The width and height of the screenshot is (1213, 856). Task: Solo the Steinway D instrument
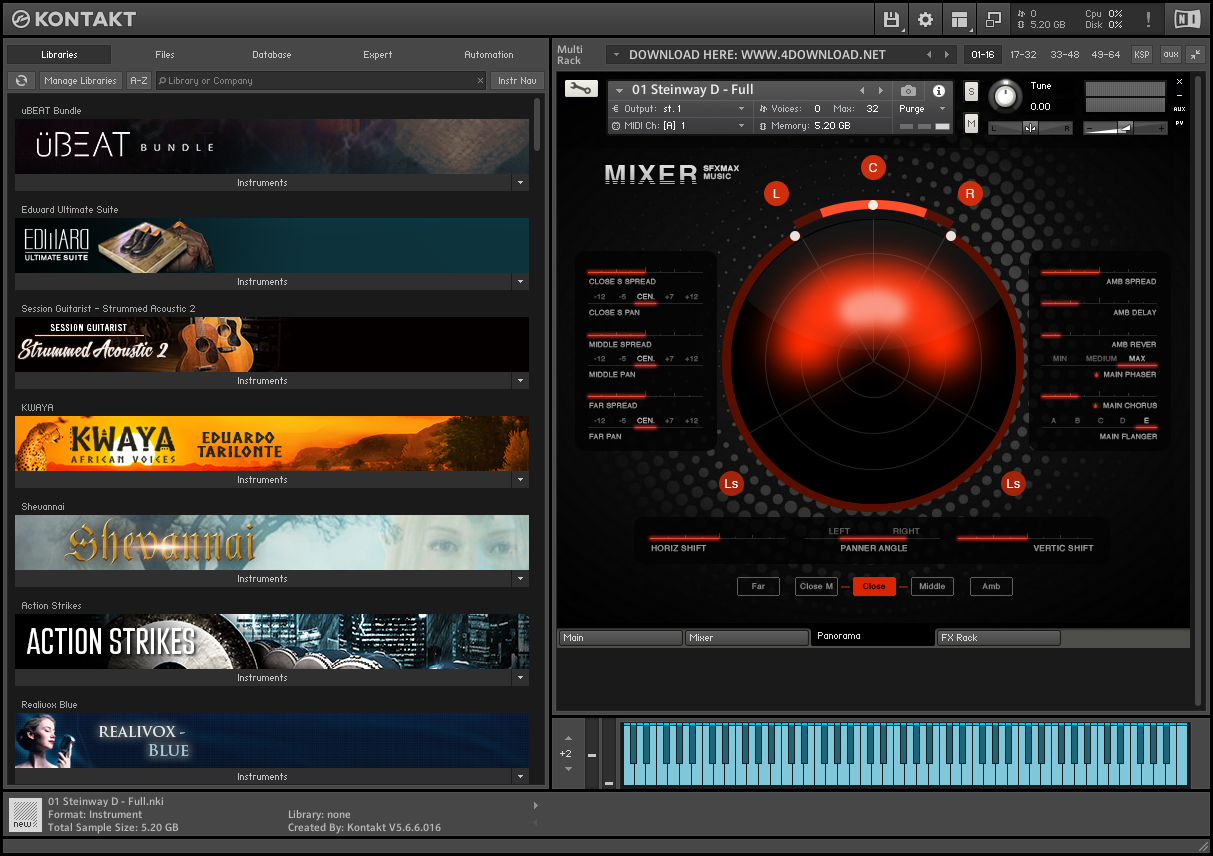[x=971, y=91]
